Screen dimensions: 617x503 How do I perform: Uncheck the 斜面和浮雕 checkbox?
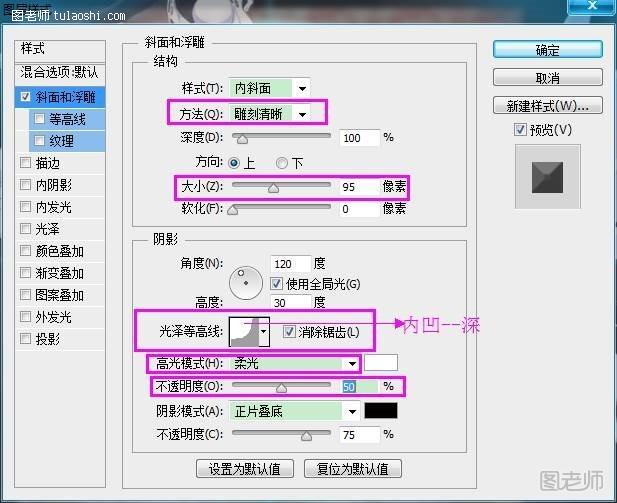(x=26, y=96)
